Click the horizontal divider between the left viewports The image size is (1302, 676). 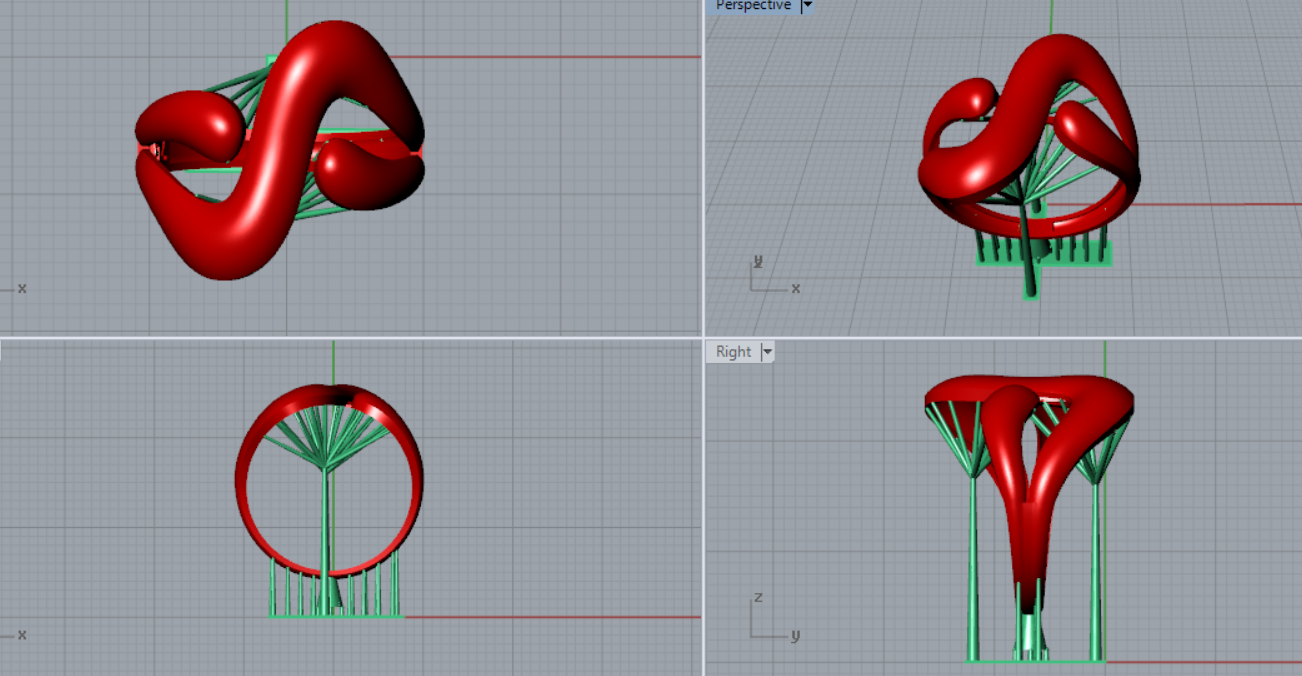click(350, 337)
